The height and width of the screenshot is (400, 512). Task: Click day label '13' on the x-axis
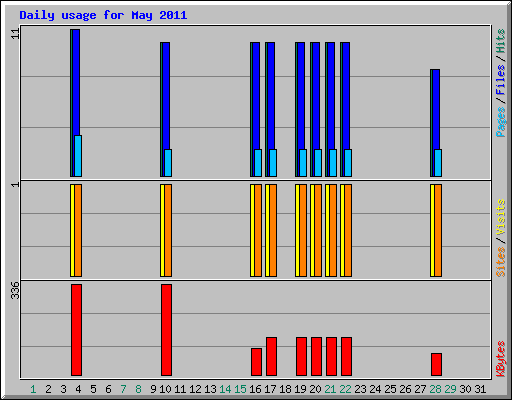[210, 389]
